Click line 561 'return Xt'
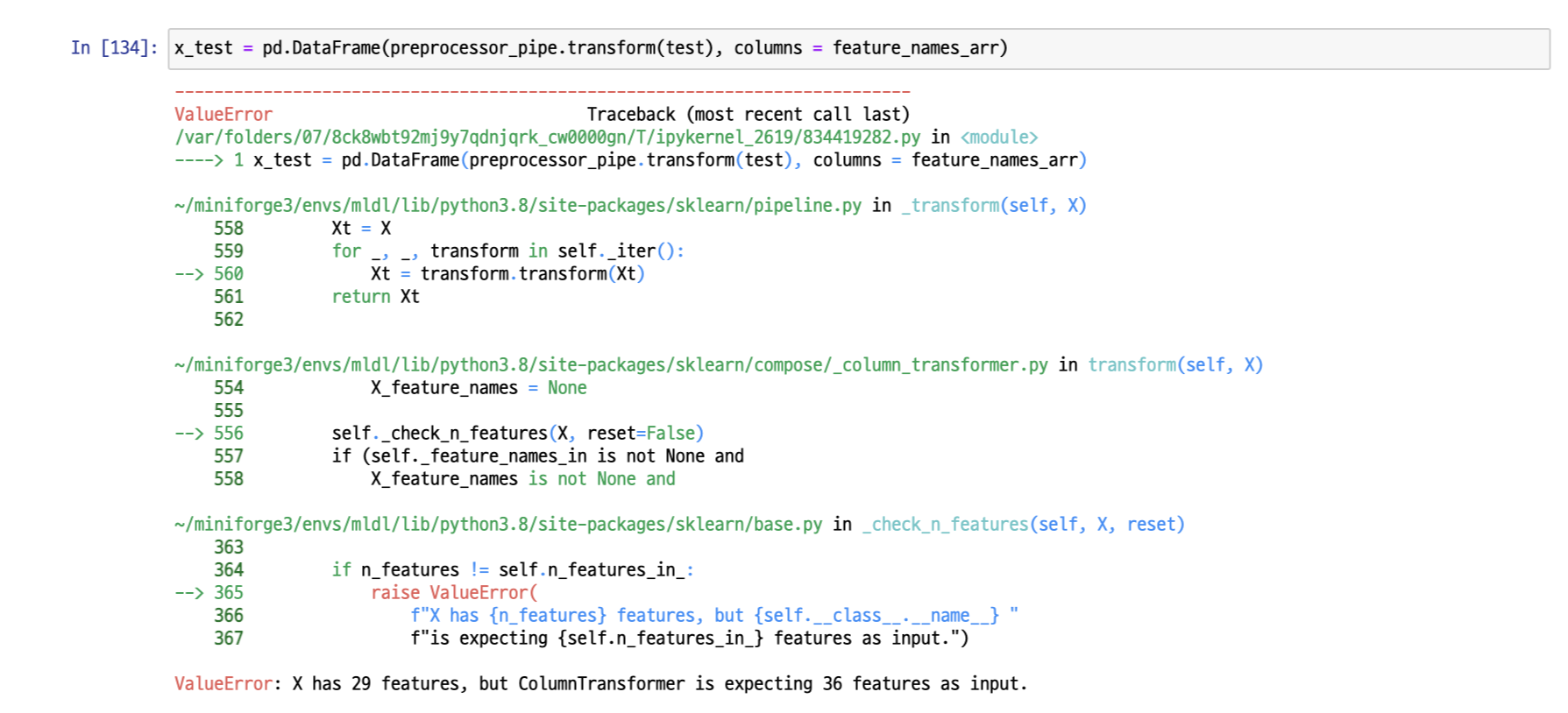Screen dimensions: 1568x713 (375, 297)
